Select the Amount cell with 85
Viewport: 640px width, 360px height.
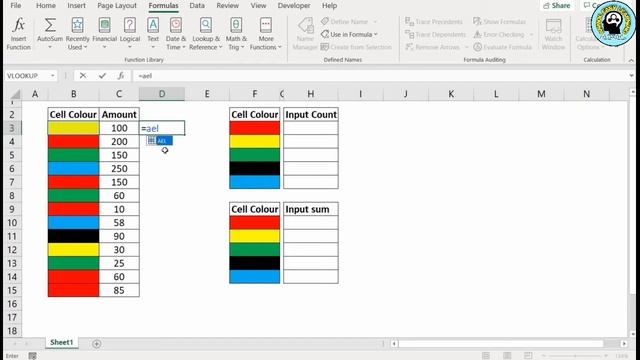pos(119,291)
